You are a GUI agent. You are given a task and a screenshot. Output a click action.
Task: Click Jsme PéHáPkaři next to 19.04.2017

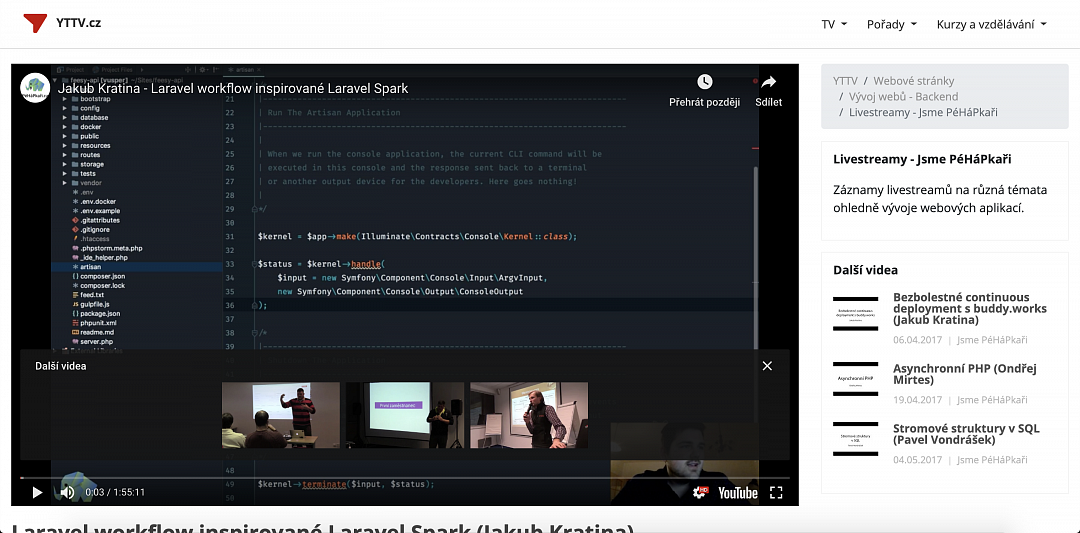coord(992,399)
